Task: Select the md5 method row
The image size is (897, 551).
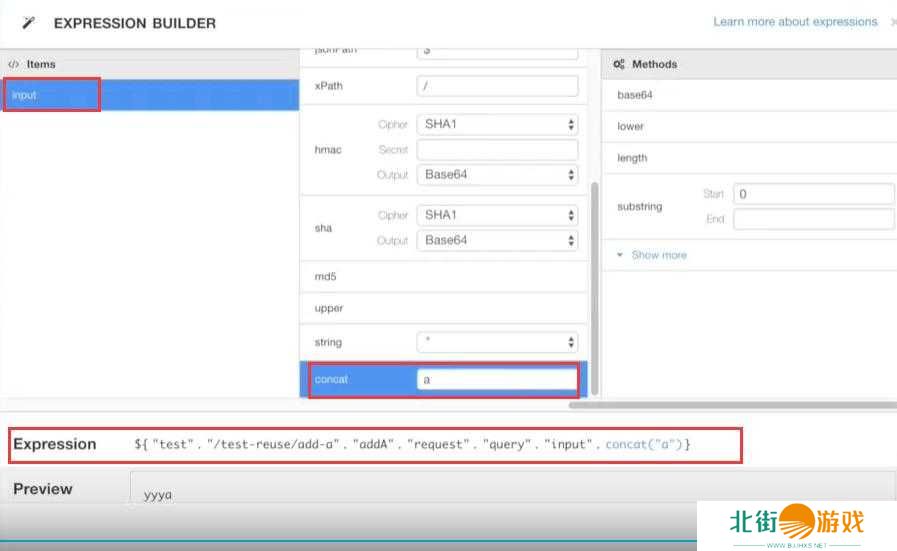Action: click(x=445, y=276)
